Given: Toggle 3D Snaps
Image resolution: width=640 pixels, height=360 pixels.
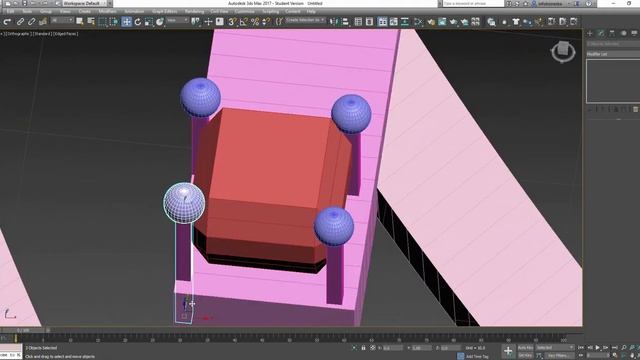Looking at the screenshot, I should (232, 22).
